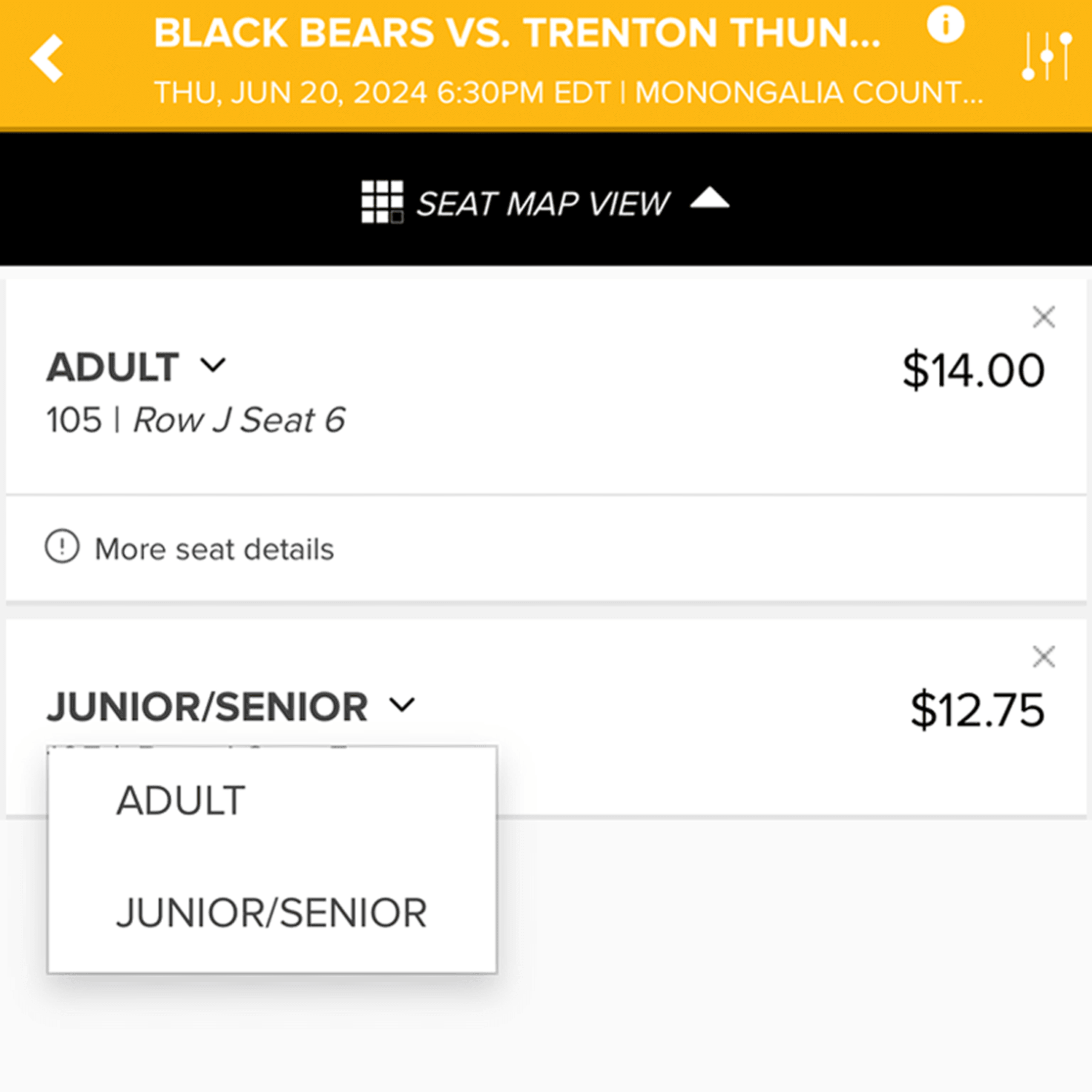Open the filter sliders icon
Screen dimensions: 1092x1092
point(1046,56)
